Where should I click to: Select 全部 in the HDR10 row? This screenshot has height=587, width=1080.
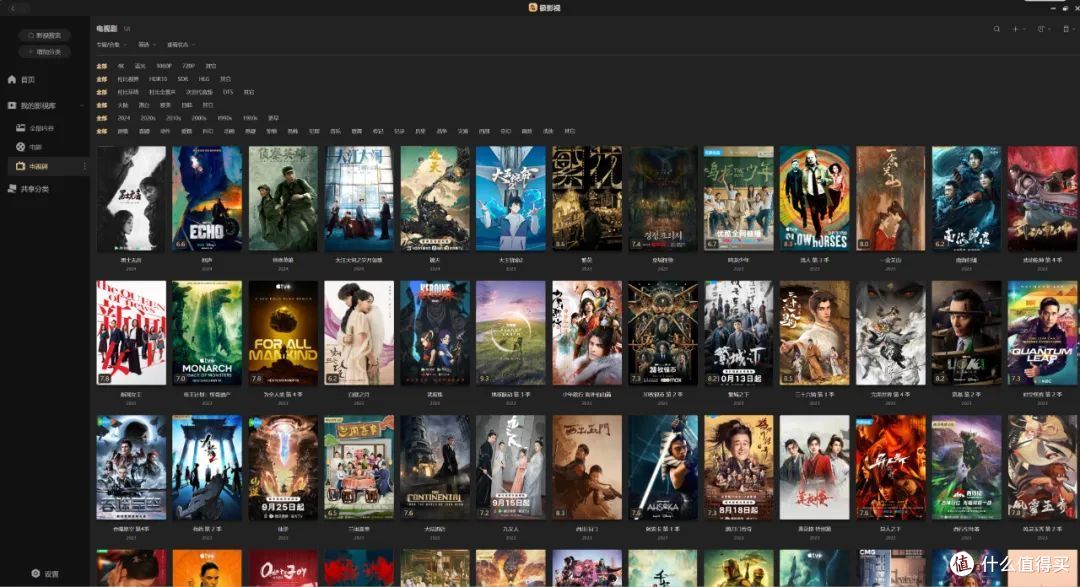101,79
